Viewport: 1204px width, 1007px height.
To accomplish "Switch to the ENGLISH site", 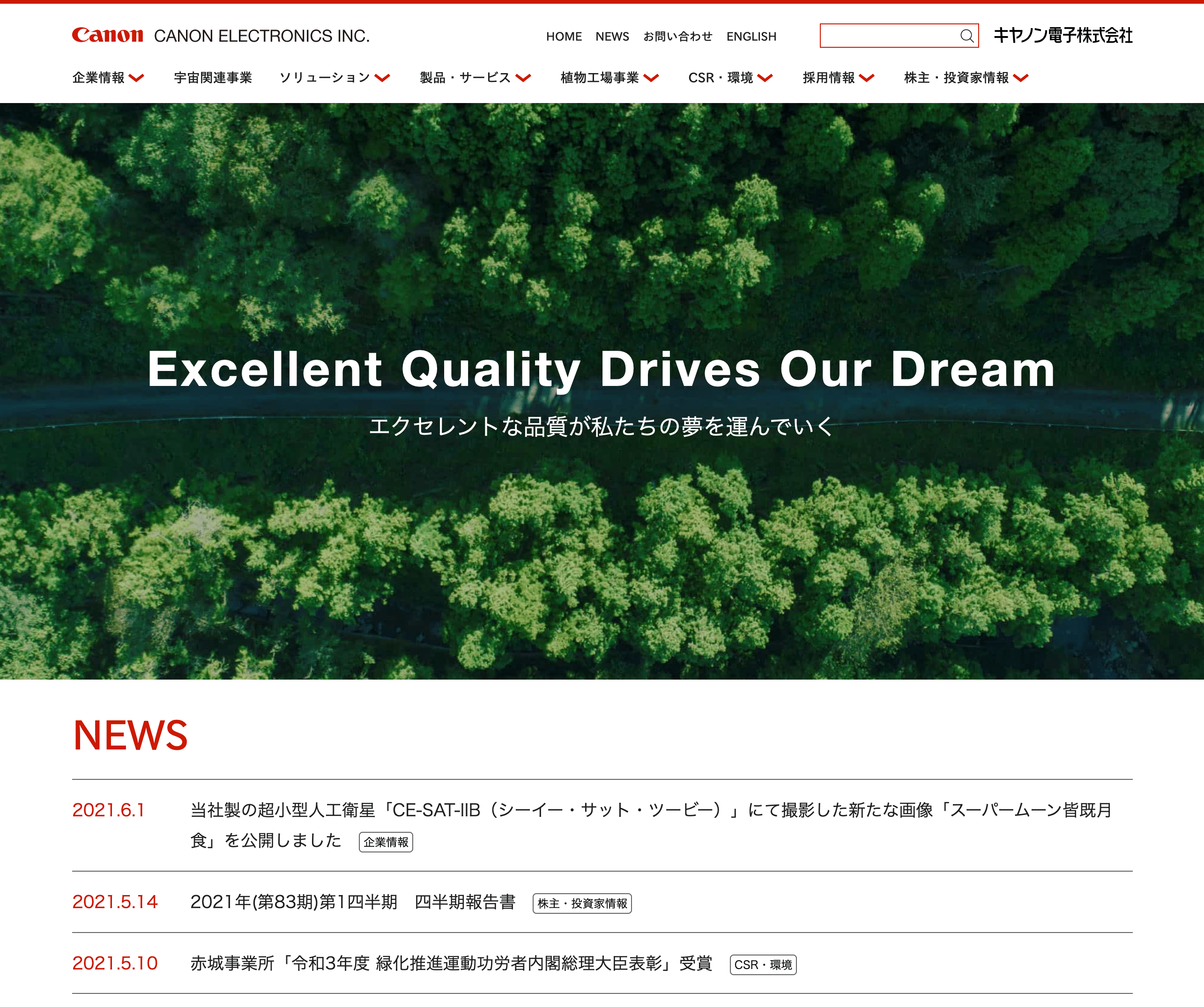I will point(751,37).
